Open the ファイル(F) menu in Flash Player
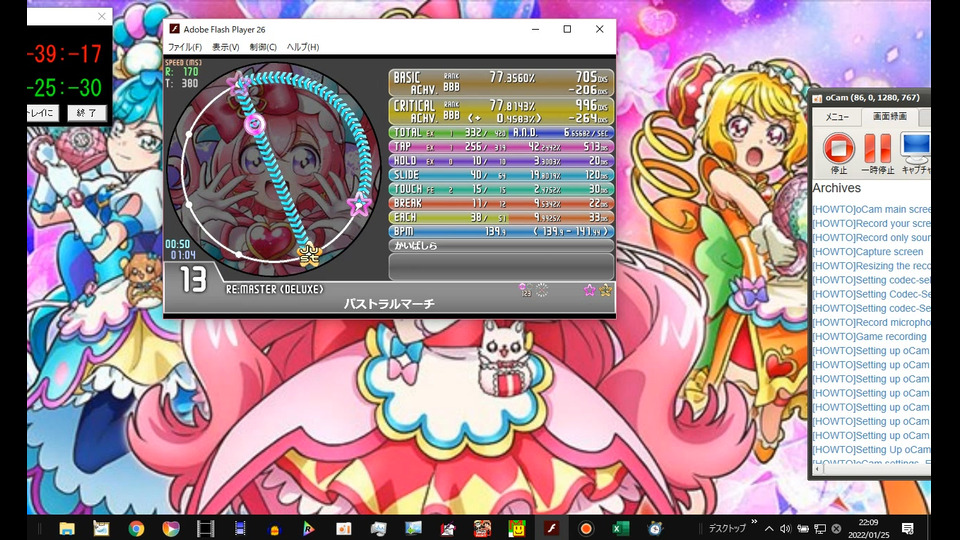 point(185,47)
